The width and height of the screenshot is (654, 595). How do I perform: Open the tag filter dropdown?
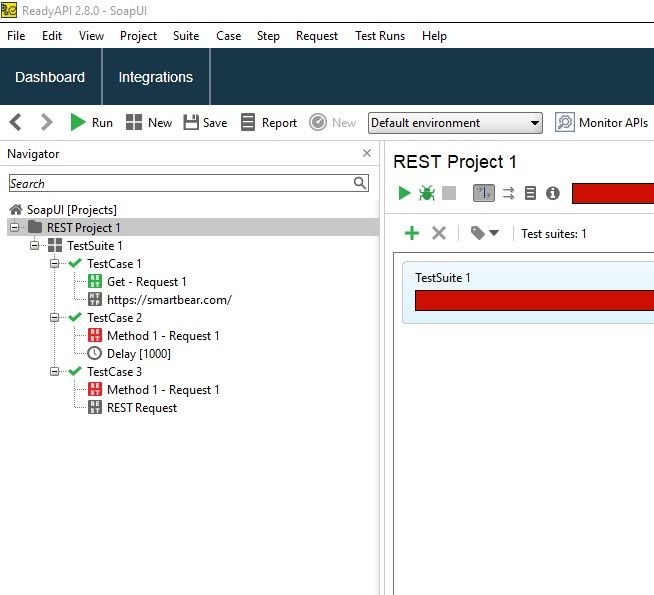485,233
